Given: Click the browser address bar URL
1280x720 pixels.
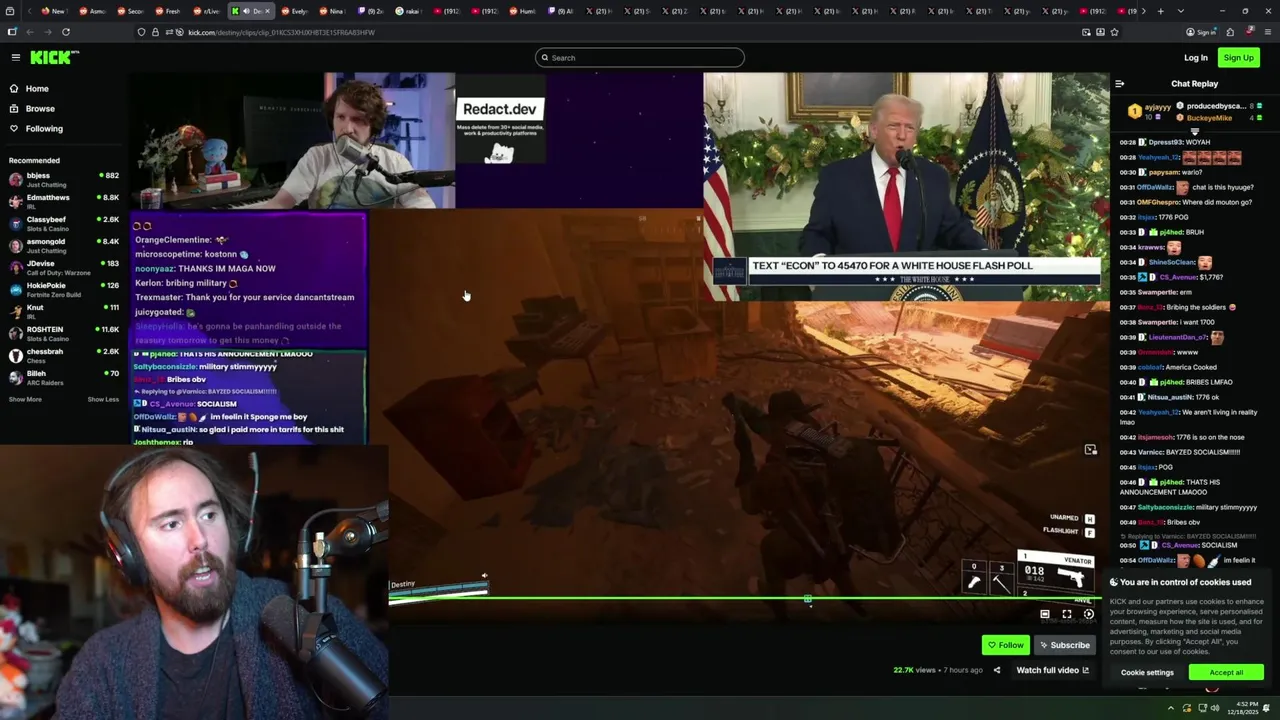Looking at the screenshot, I should 281,32.
